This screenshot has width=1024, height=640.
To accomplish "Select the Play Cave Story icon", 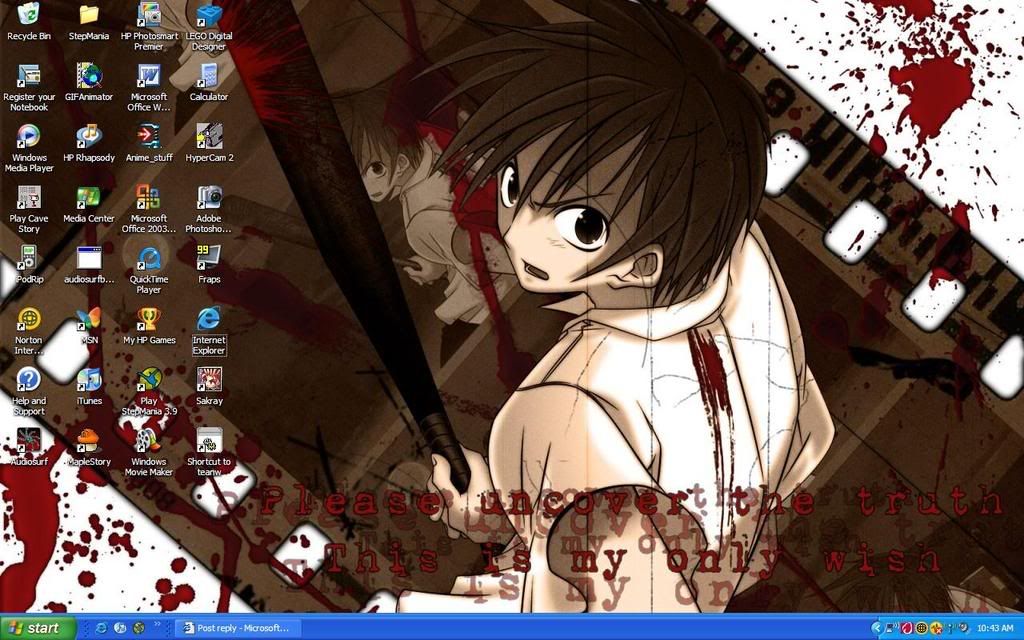I will click(29, 209).
